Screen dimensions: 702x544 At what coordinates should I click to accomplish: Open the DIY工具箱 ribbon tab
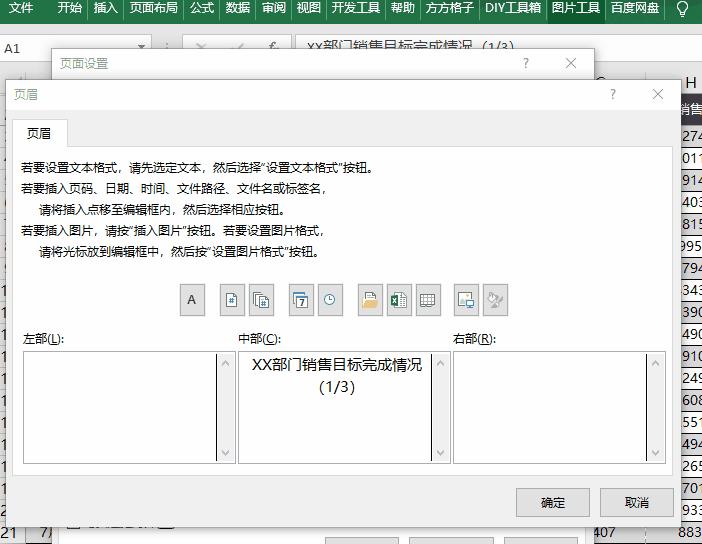point(513,8)
